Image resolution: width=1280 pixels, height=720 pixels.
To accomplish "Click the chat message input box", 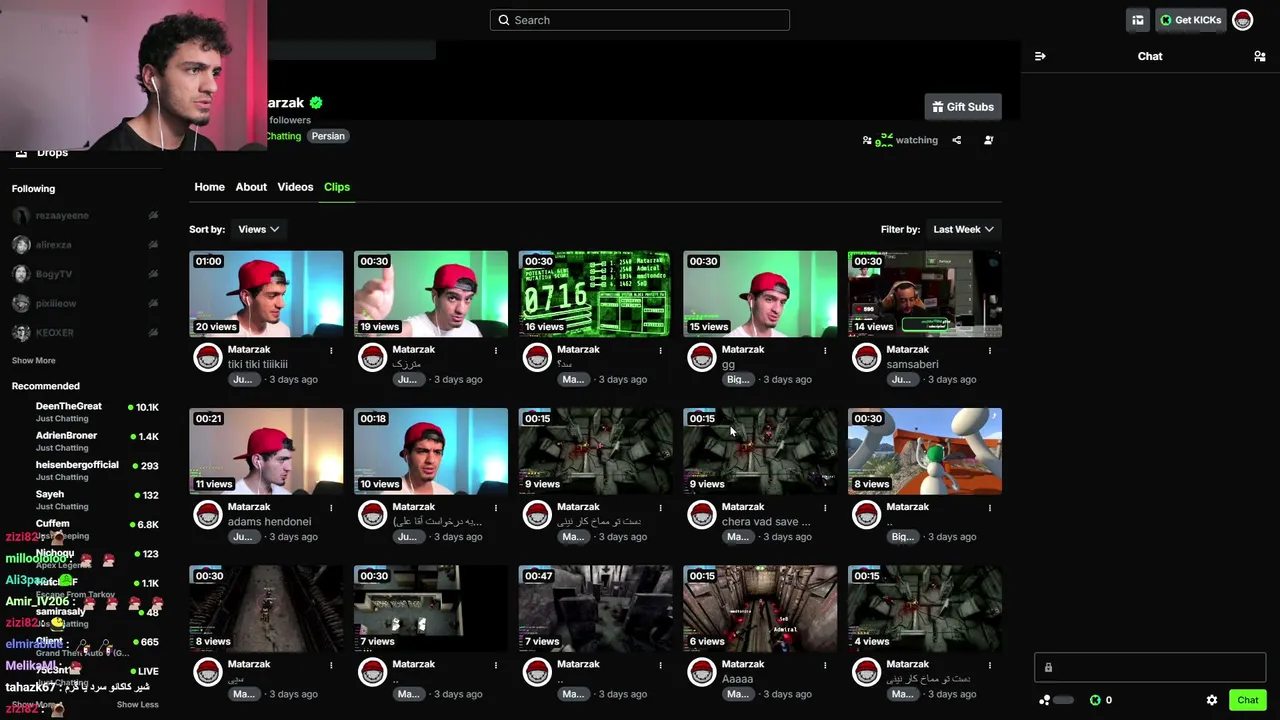I will coord(1150,667).
